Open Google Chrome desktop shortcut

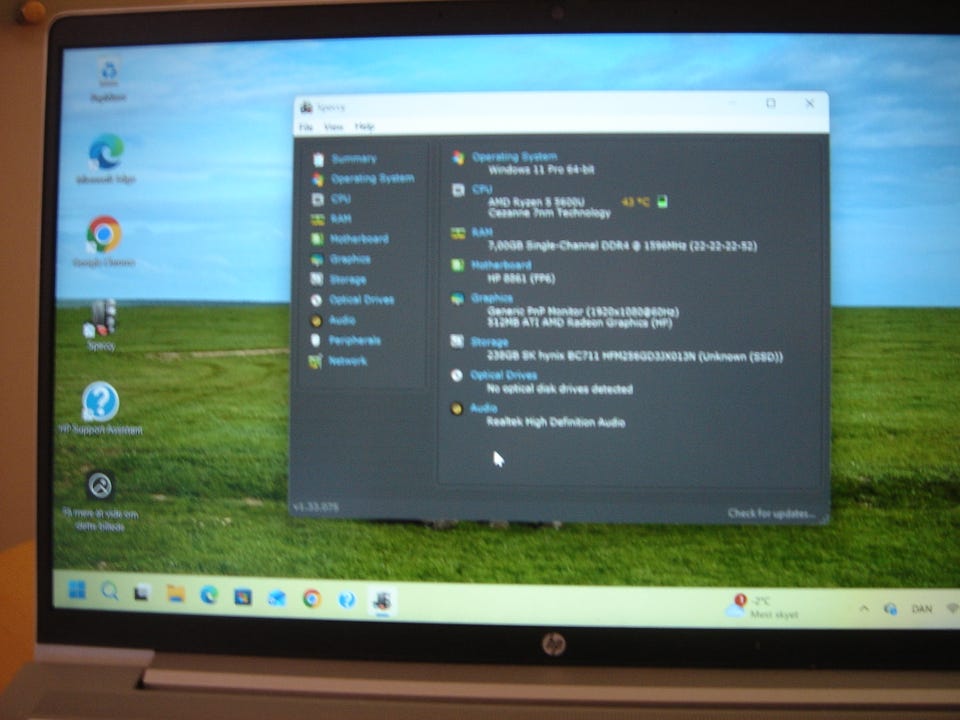point(104,241)
